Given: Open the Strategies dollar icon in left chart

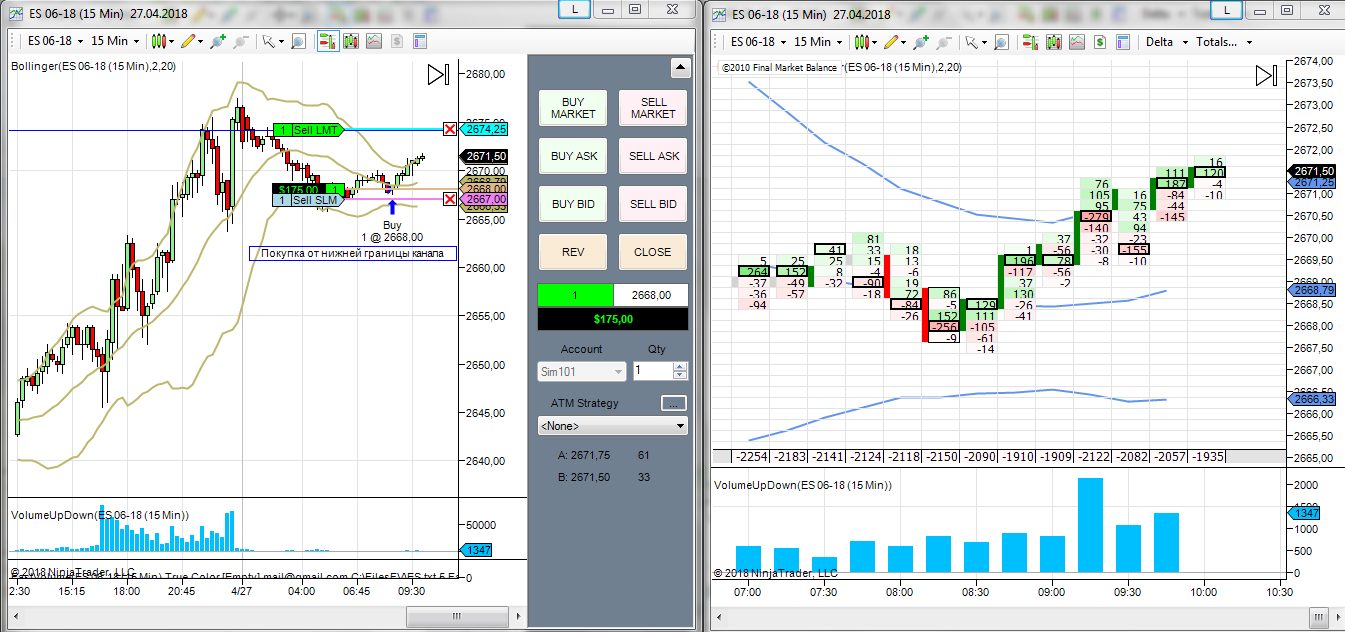Looking at the screenshot, I should click(x=397, y=41).
